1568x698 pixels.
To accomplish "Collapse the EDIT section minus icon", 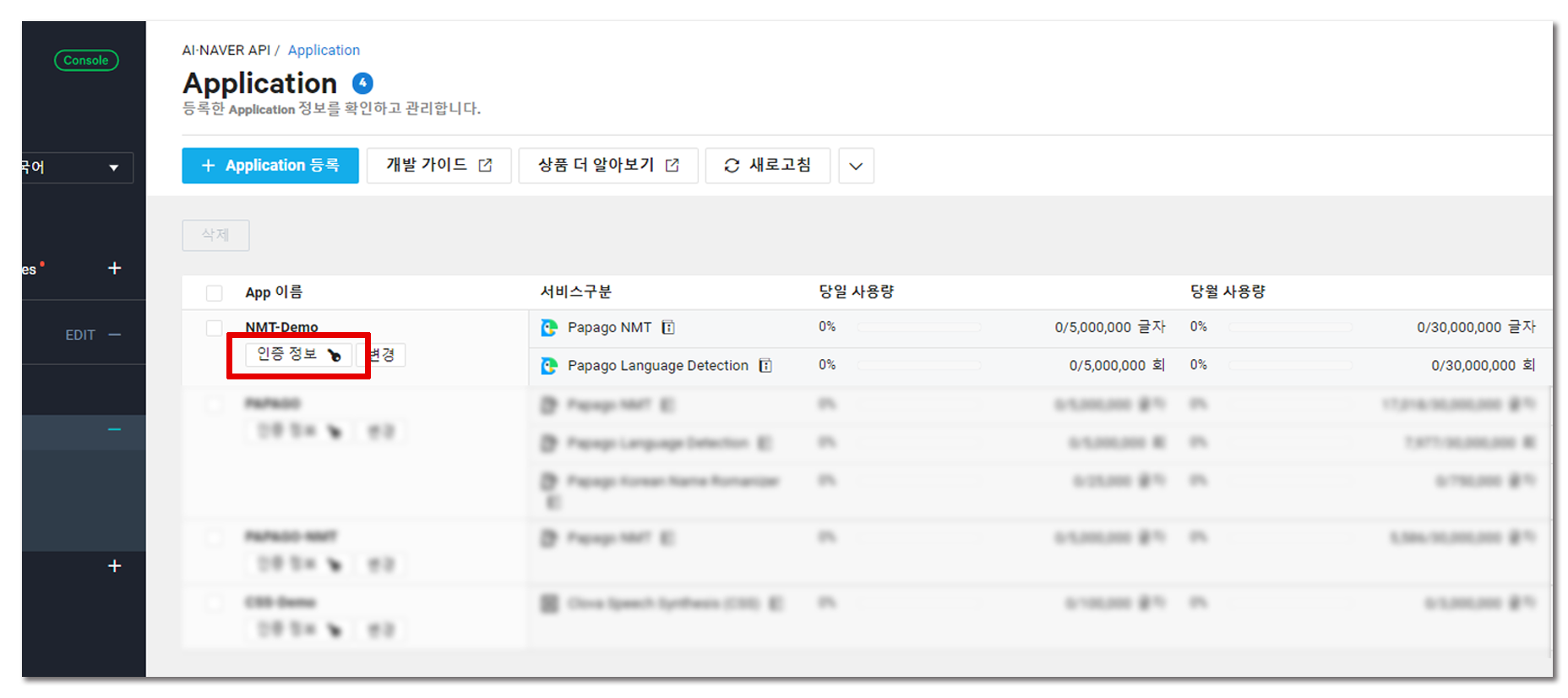I will pyautogui.click(x=115, y=335).
